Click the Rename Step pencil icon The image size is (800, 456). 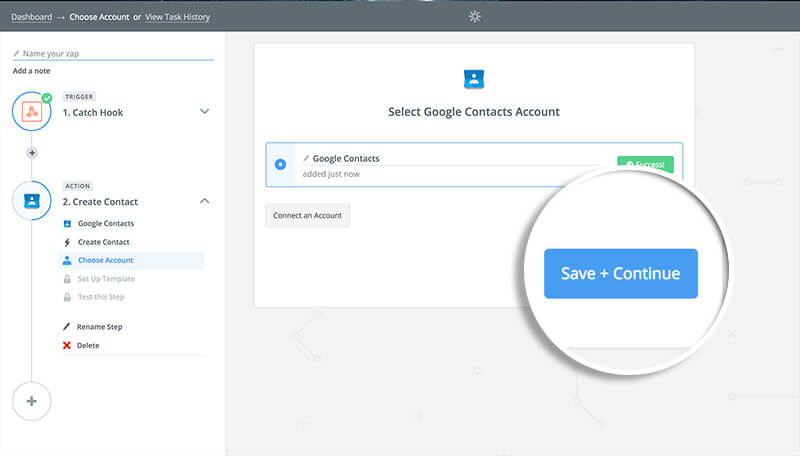click(x=66, y=326)
